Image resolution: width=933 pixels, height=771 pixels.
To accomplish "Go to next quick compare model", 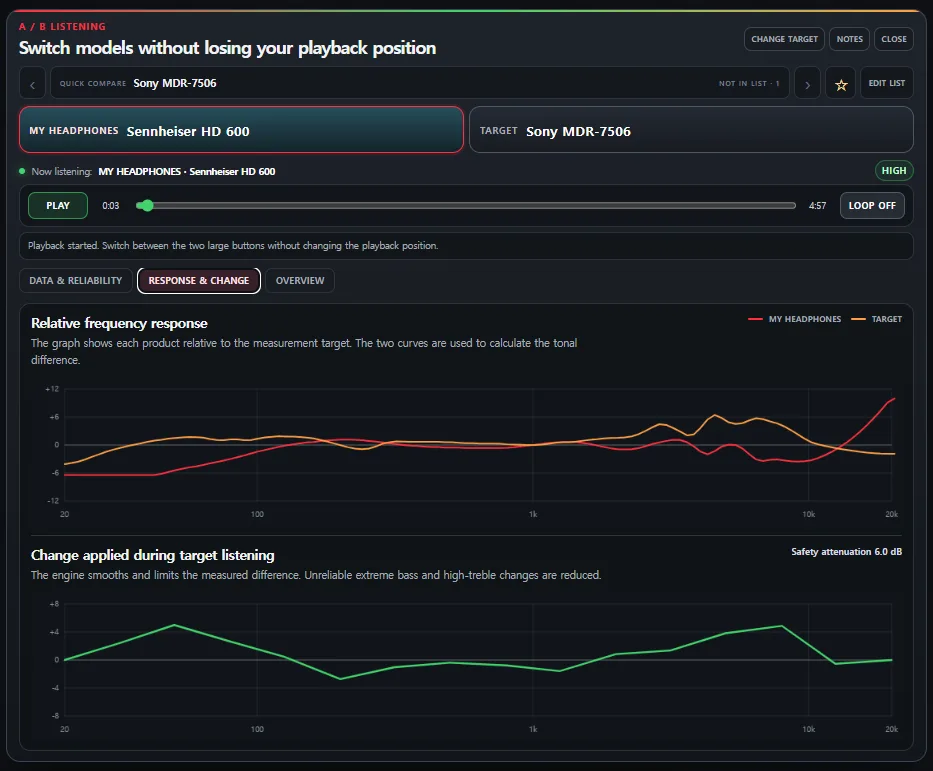I will (807, 84).
